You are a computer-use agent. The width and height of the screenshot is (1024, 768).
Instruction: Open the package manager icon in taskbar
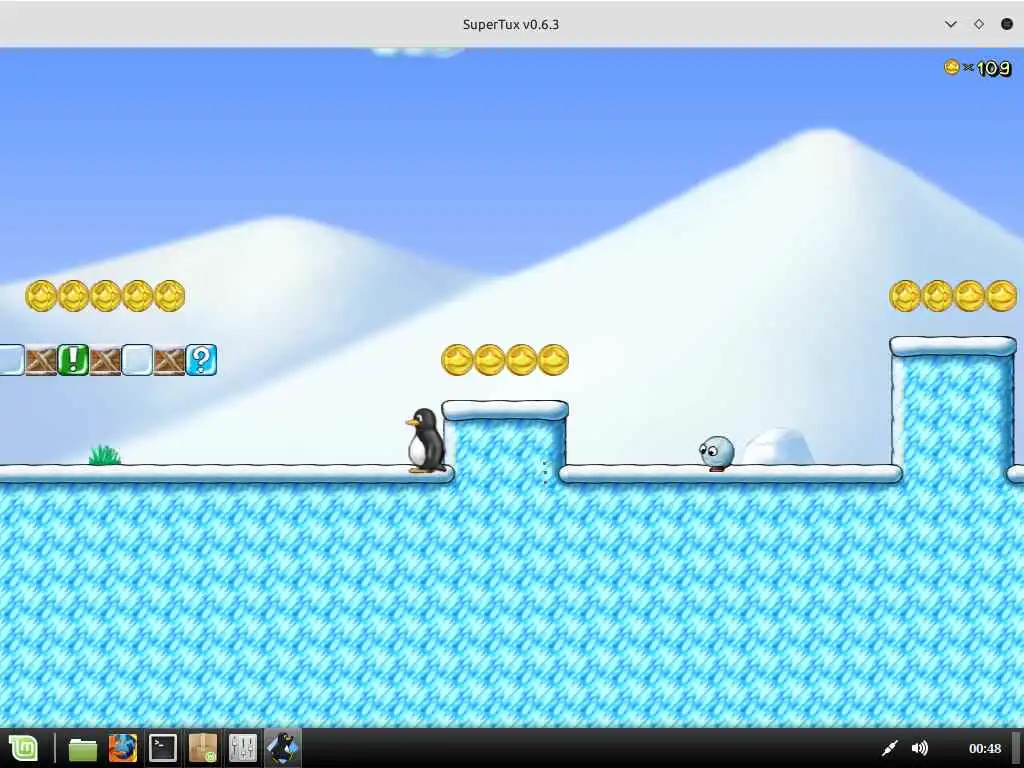(x=202, y=748)
